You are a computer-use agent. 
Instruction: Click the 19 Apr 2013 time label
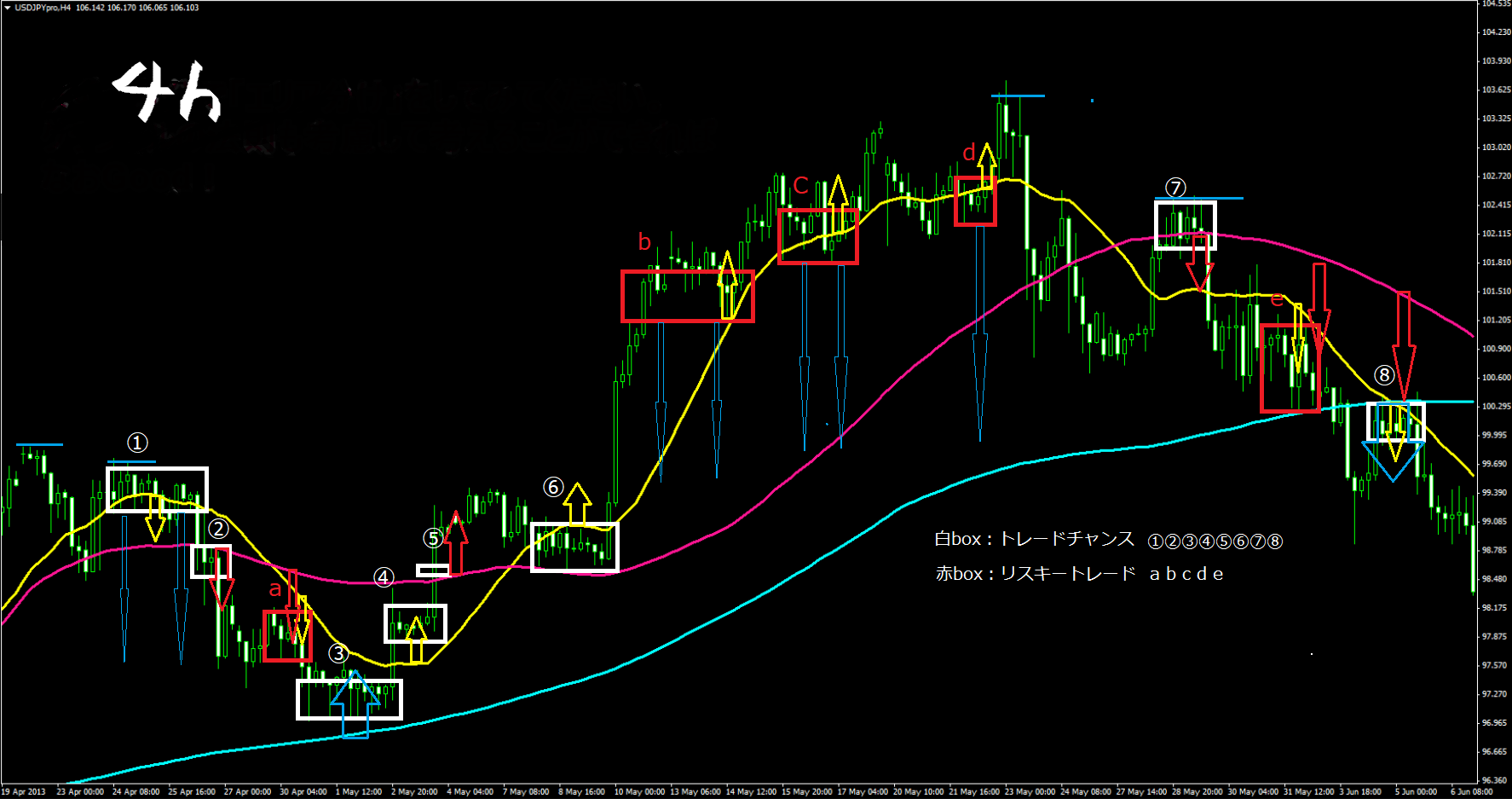23,792
